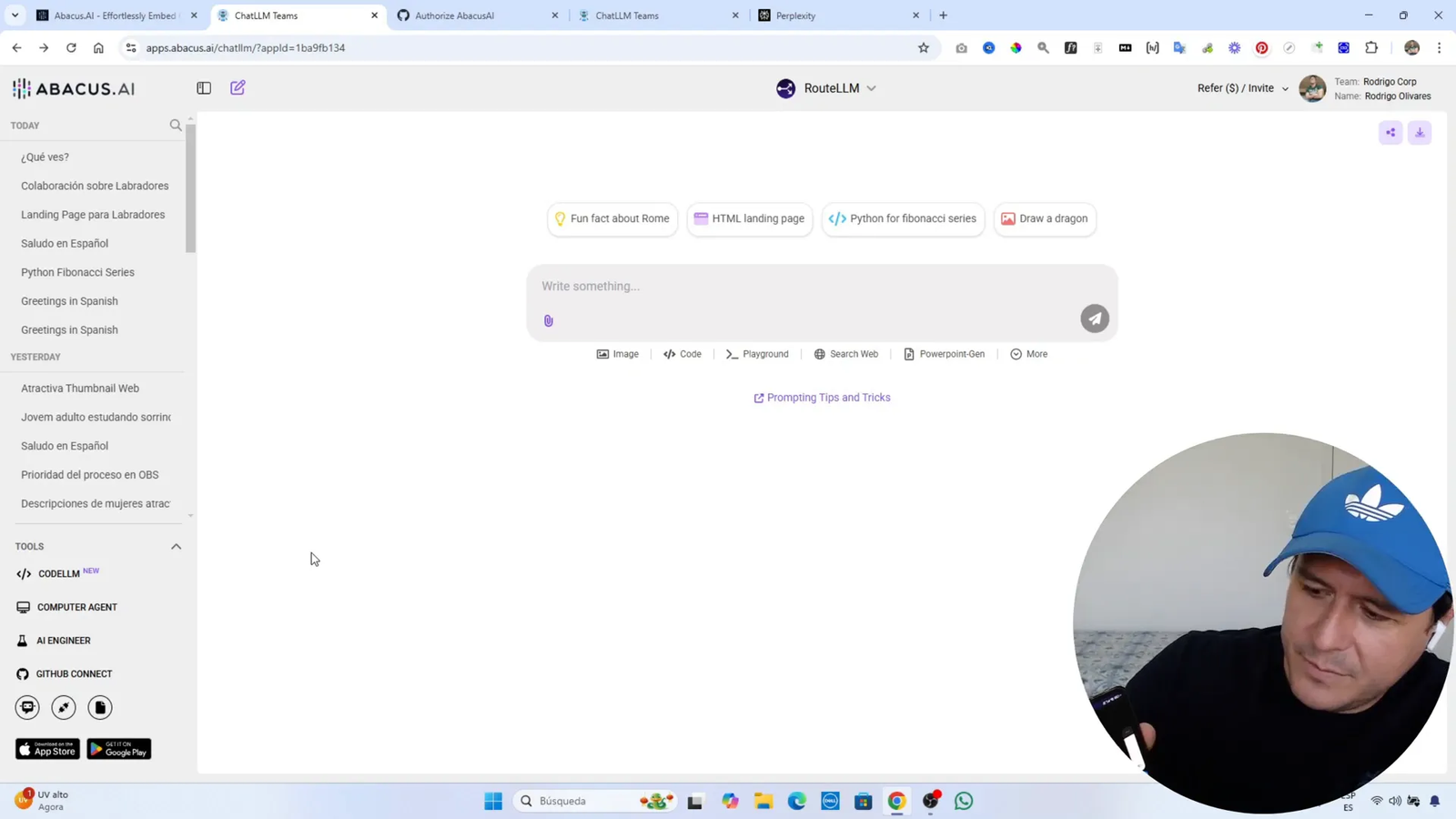Select the Greetings in Spanish chat
1456x819 pixels.
(69, 300)
